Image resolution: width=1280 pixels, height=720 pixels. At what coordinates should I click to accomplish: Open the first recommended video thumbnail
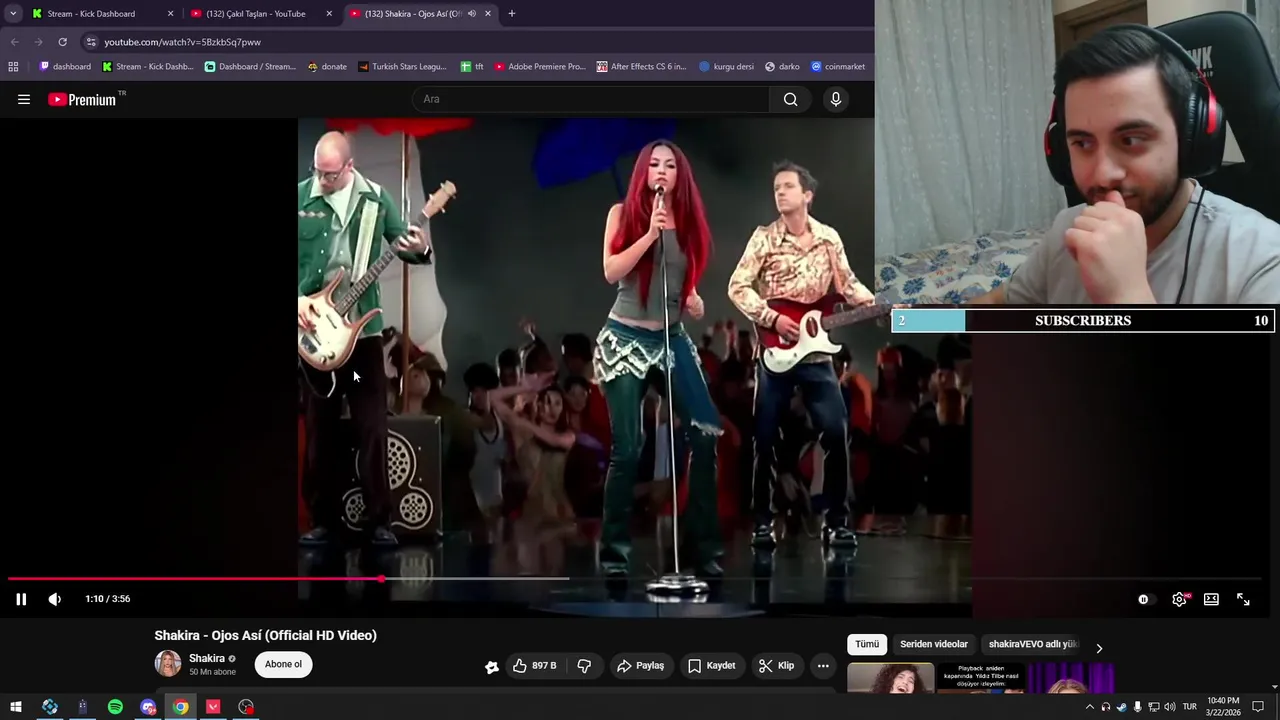pos(891,677)
